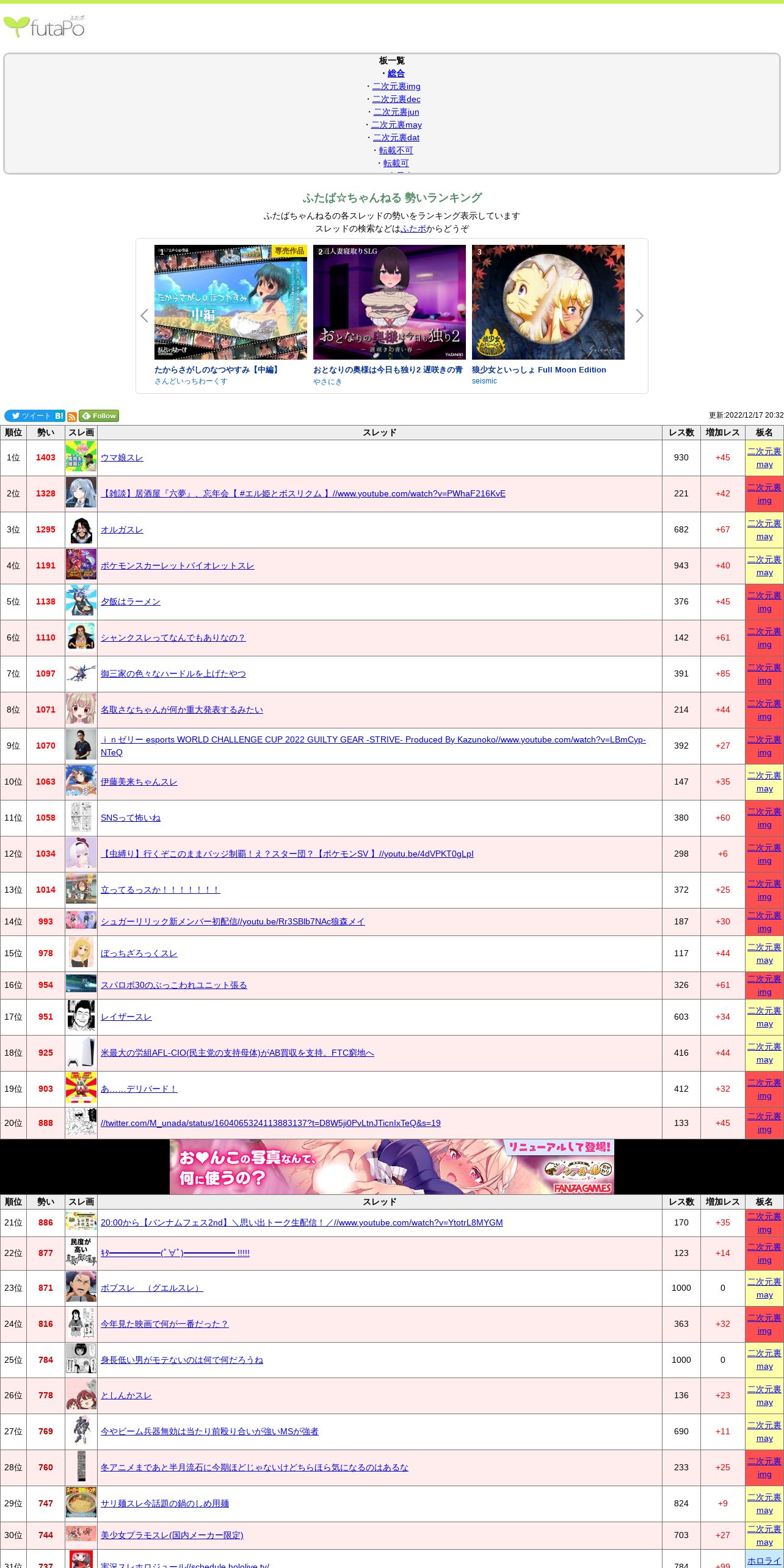Click the ふたば☆ちゃんねる 勢いランキング heading
Screen dimensions: 784x1568
pyautogui.click(x=392, y=198)
